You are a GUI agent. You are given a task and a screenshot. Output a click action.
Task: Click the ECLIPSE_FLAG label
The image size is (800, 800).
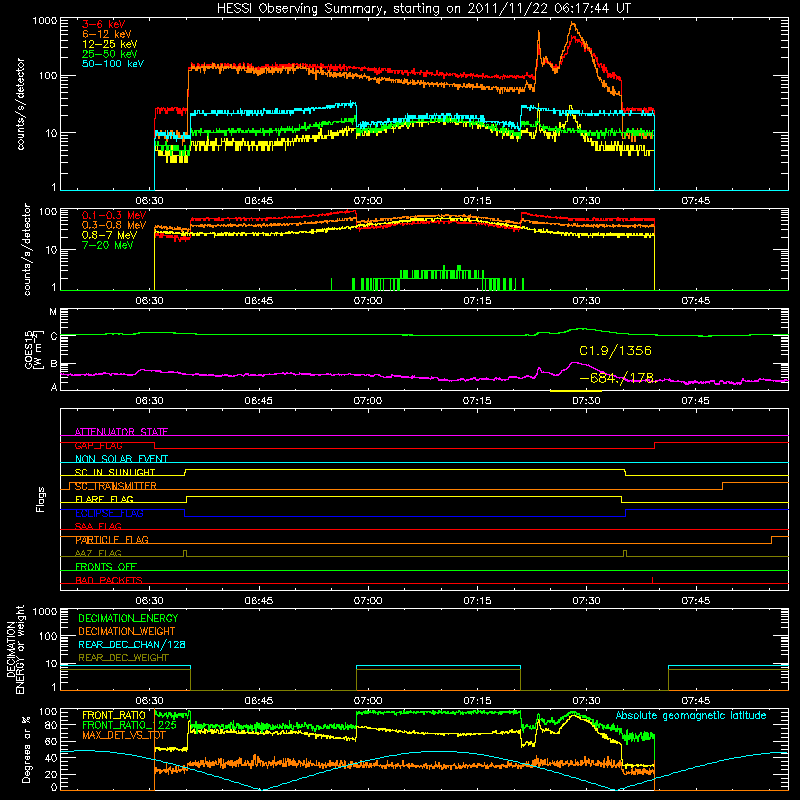pos(109,513)
